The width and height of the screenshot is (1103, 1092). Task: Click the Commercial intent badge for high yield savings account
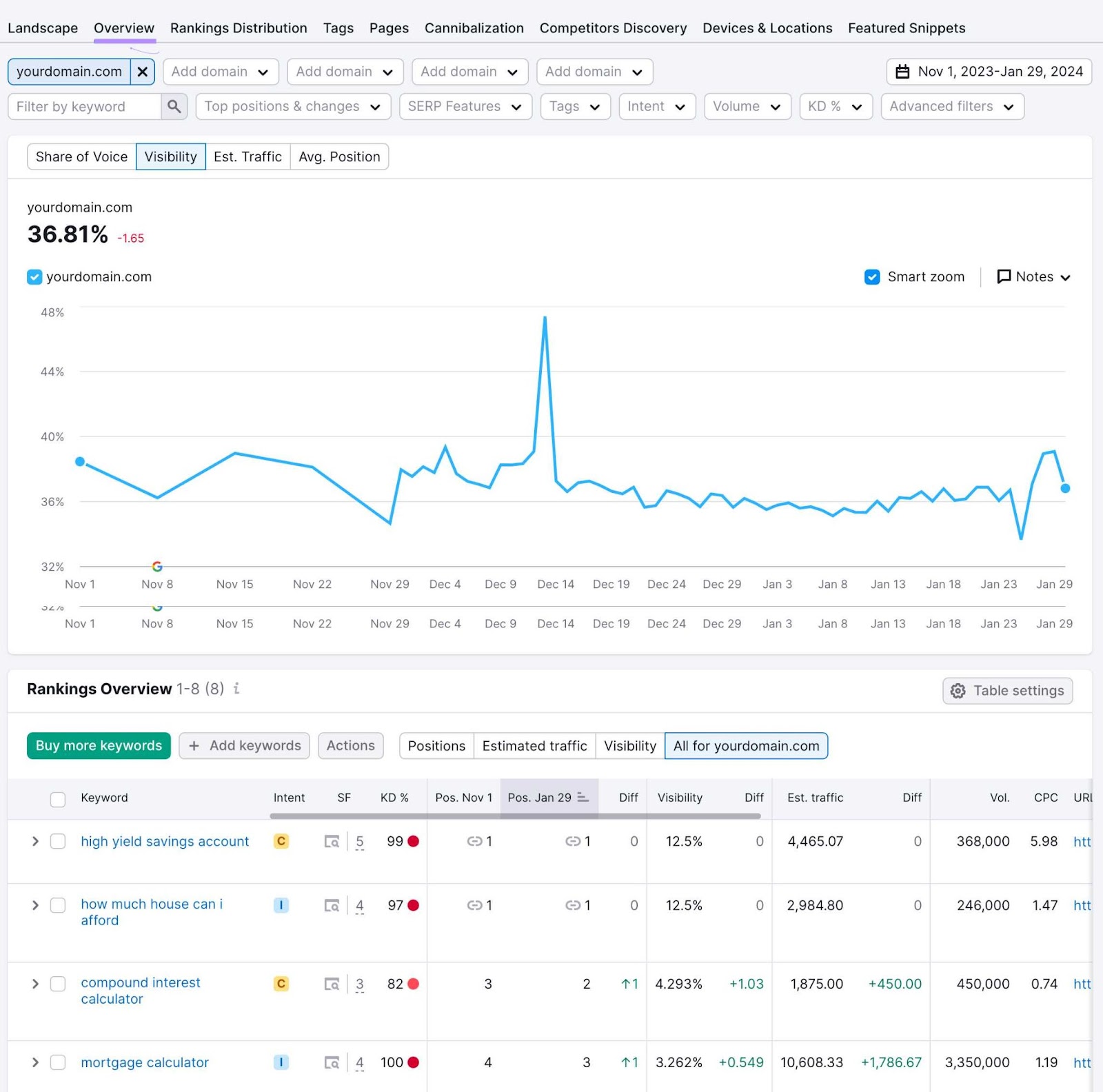[x=281, y=841]
